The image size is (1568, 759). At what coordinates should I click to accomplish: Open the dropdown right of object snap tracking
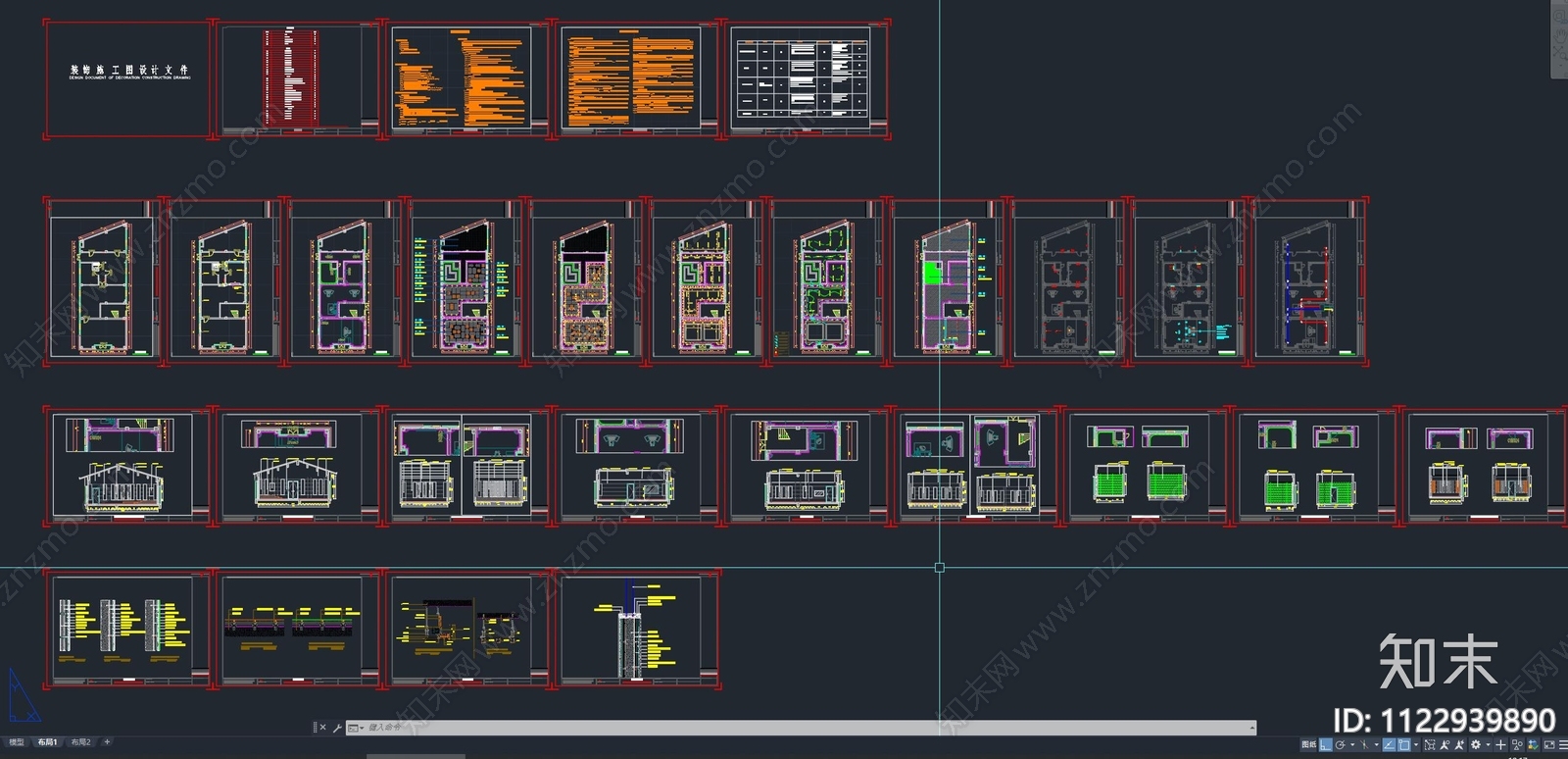coord(1376,744)
